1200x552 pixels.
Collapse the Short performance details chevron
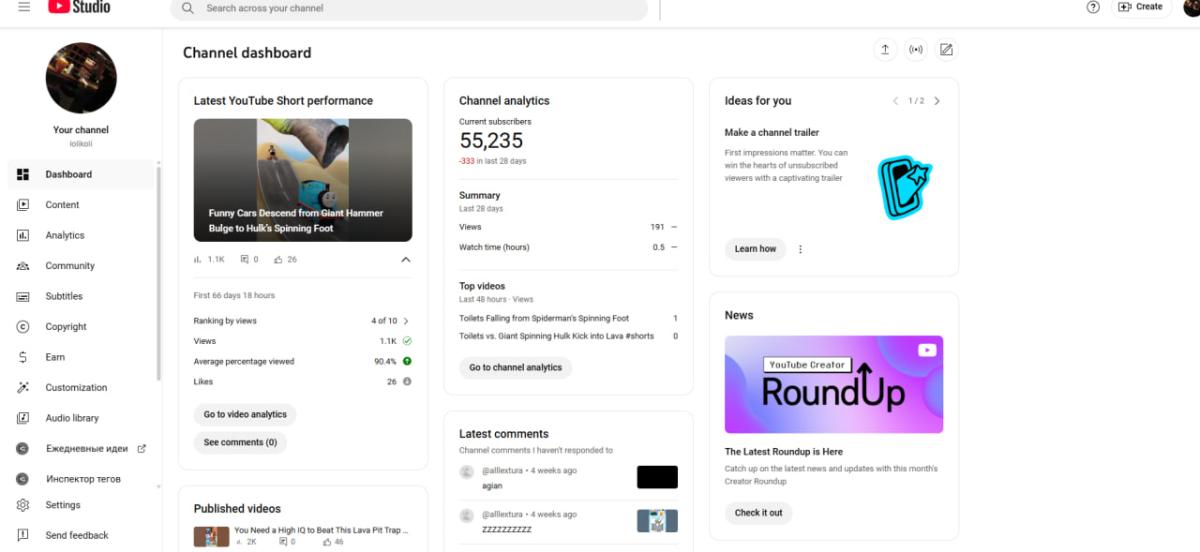[x=405, y=259]
